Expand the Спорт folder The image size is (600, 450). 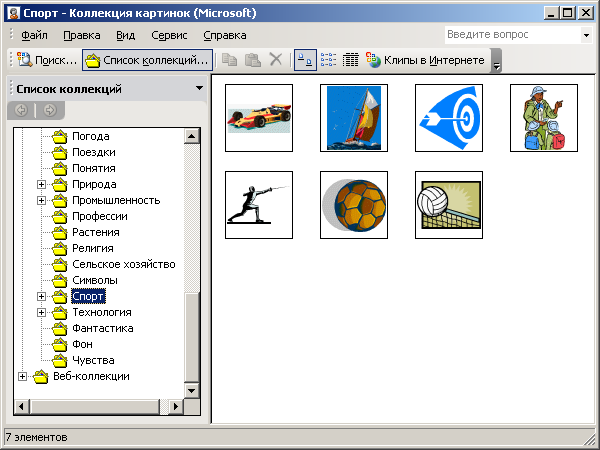pos(41,297)
